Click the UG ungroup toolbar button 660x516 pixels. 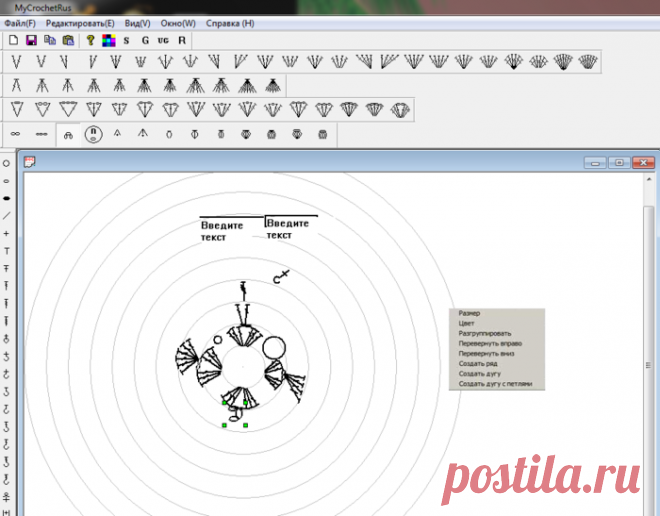(163, 40)
